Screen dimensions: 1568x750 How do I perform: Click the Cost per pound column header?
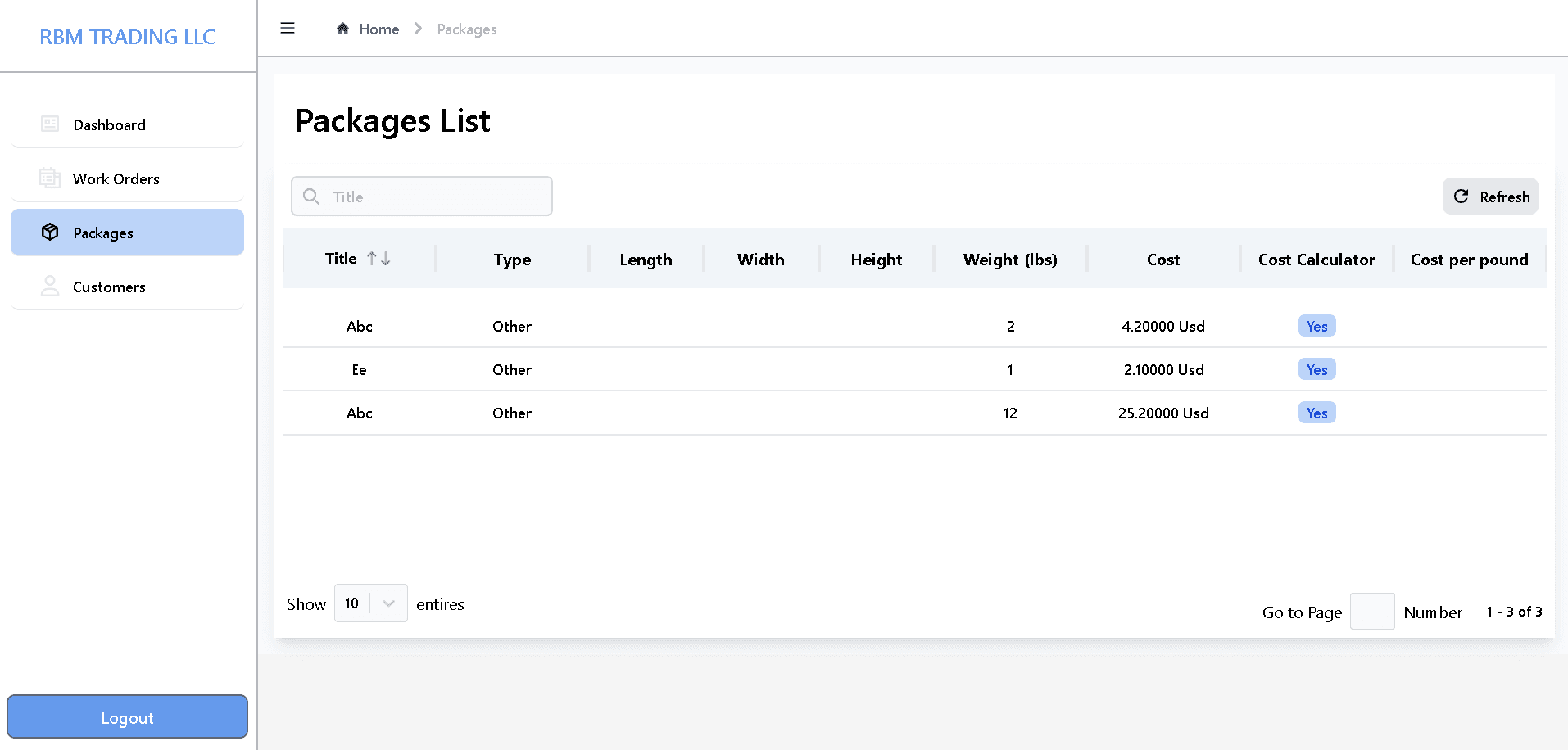click(x=1469, y=260)
